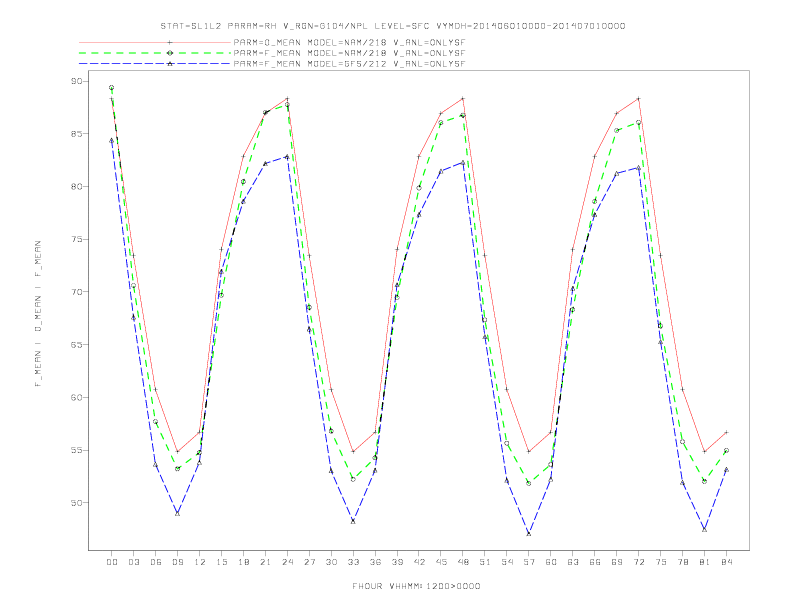Click x-axis tick label 57
The height and width of the screenshot is (612, 792).
[529, 562]
